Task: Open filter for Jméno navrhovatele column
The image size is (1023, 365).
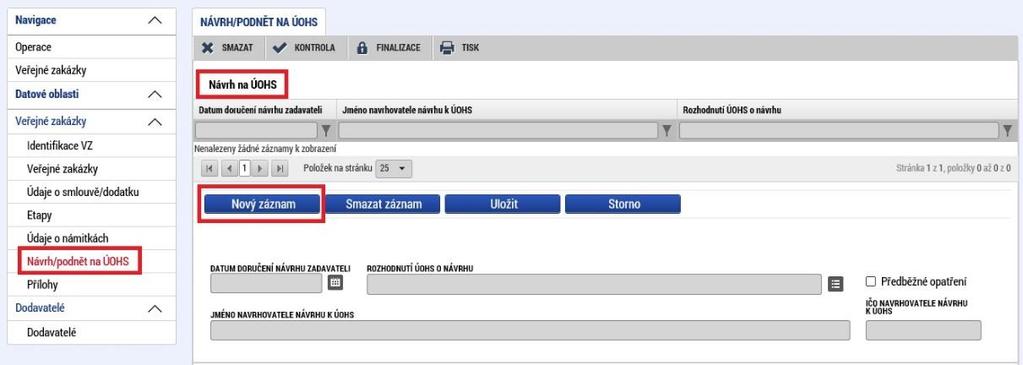Action: coord(667,131)
